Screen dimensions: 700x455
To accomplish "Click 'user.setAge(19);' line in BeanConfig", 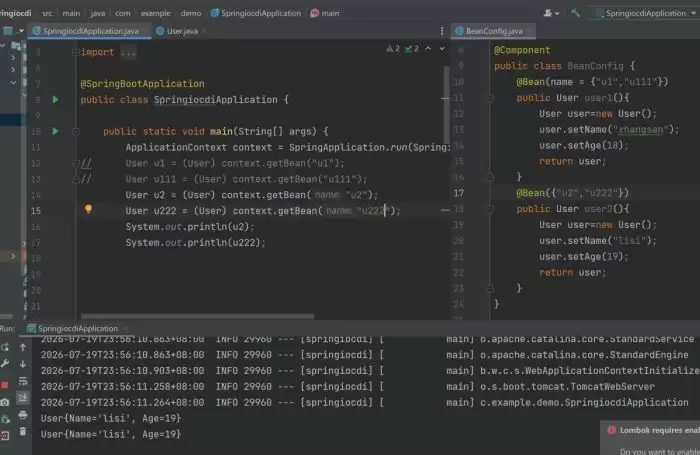I will pyautogui.click(x=583, y=257).
